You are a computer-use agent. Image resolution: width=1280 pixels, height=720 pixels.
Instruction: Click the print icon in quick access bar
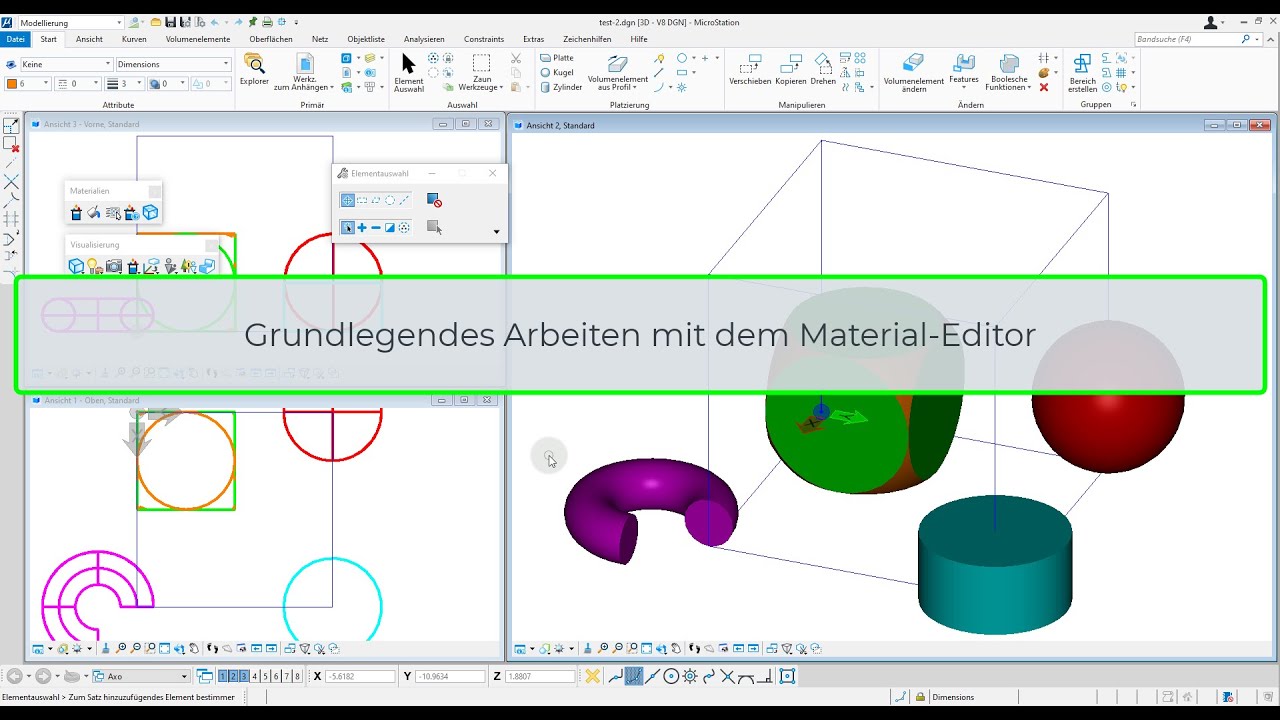pos(267,22)
